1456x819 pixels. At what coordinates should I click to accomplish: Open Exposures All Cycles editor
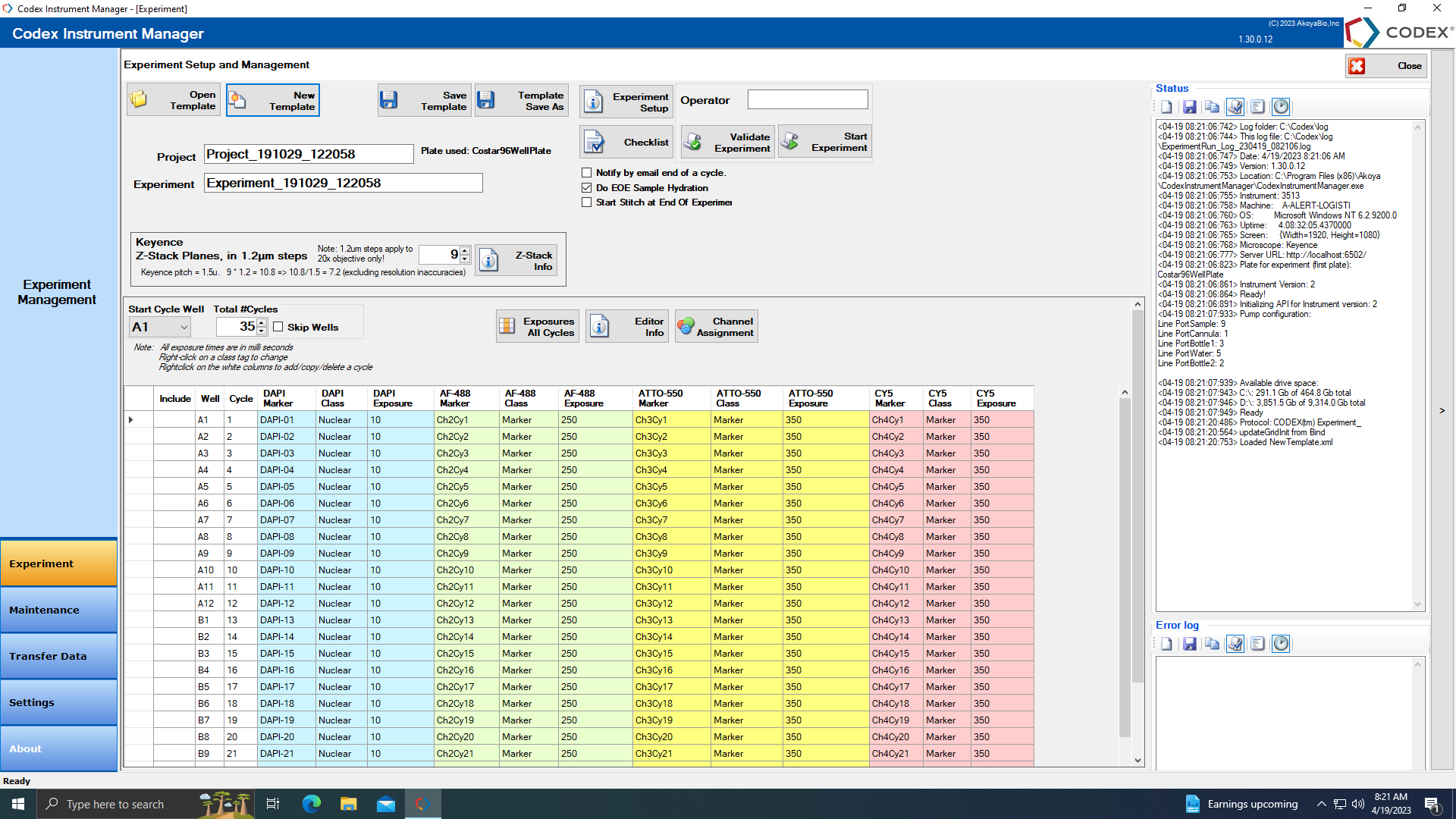(x=538, y=327)
